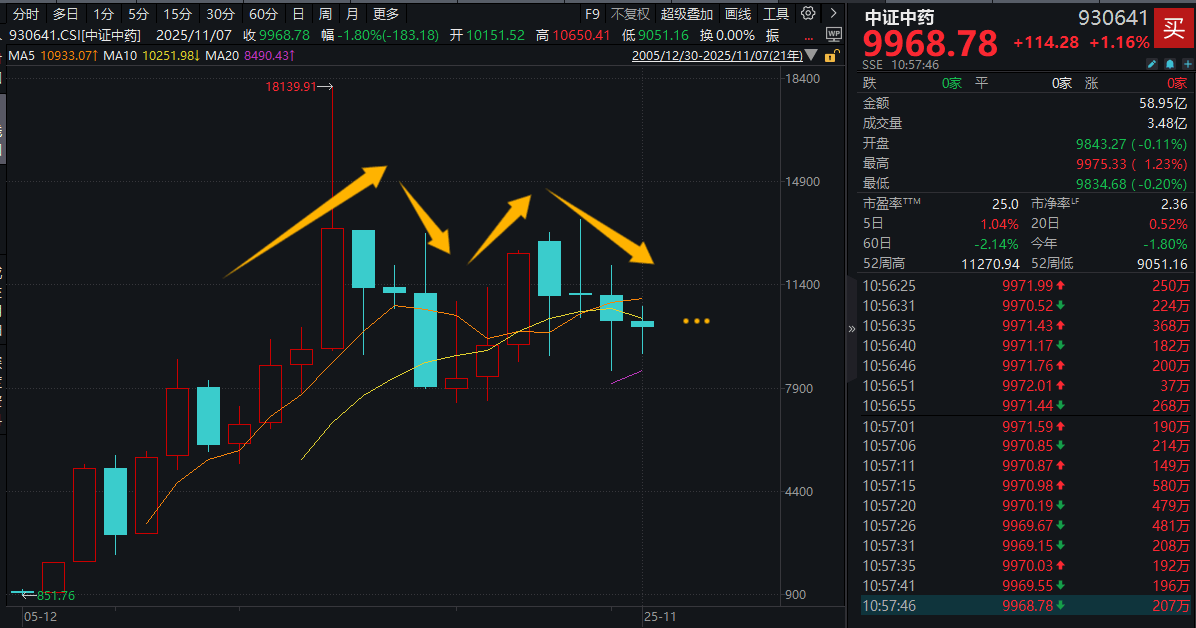Select the 5分 period
The height and width of the screenshot is (628, 1196).
click(x=138, y=14)
